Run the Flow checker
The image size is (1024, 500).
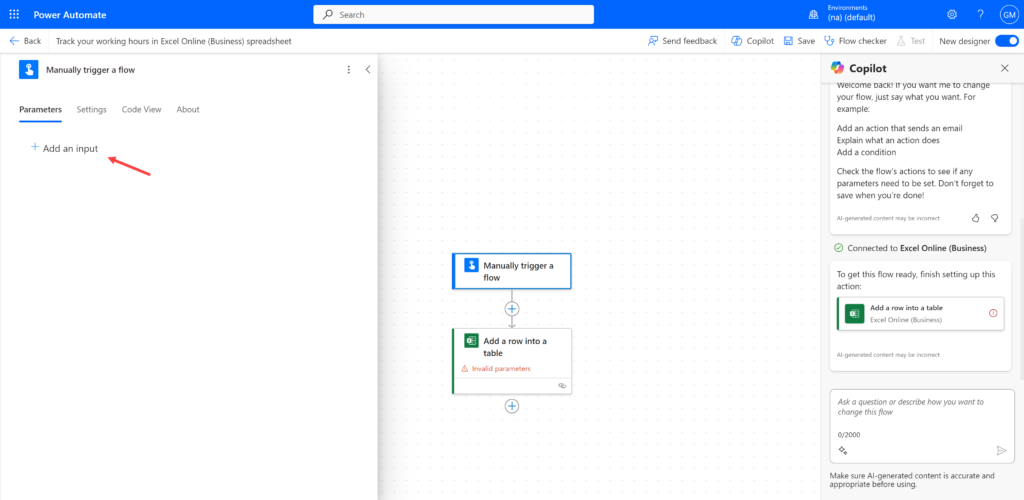[856, 40]
